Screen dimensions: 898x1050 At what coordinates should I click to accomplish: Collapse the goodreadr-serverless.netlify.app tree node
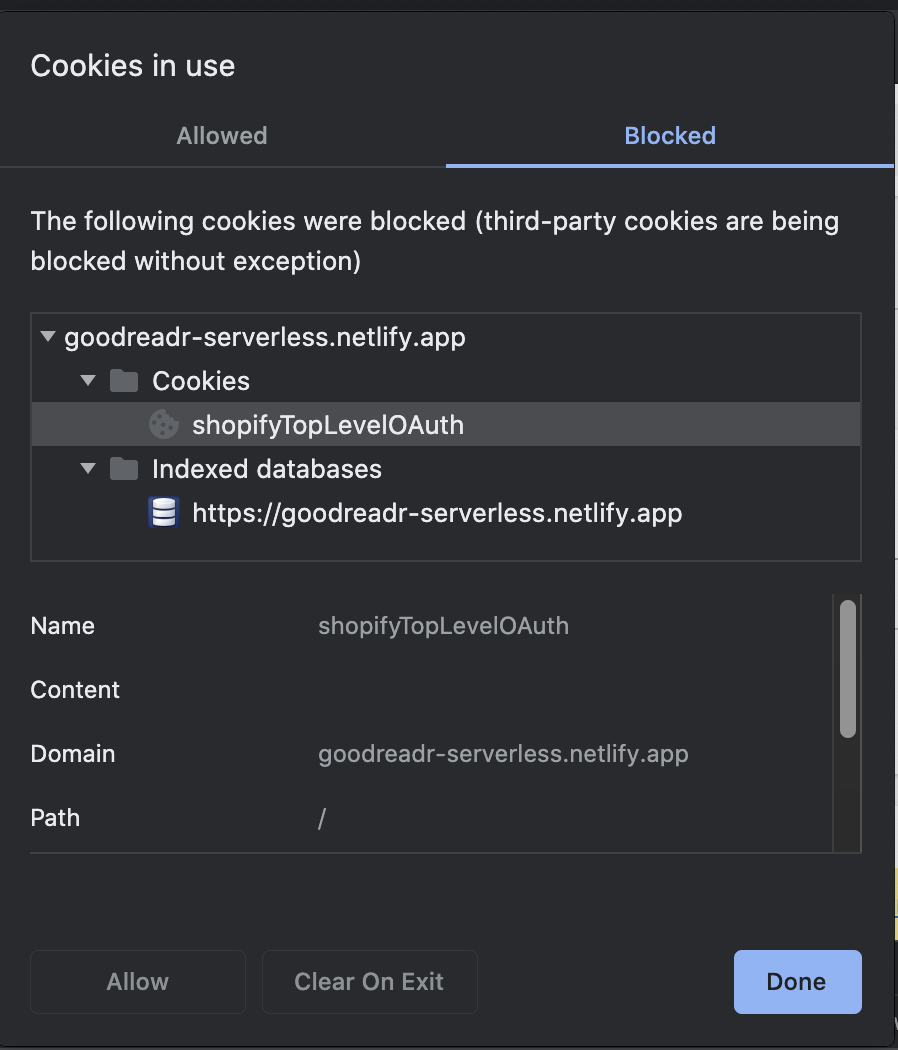pos(47,336)
